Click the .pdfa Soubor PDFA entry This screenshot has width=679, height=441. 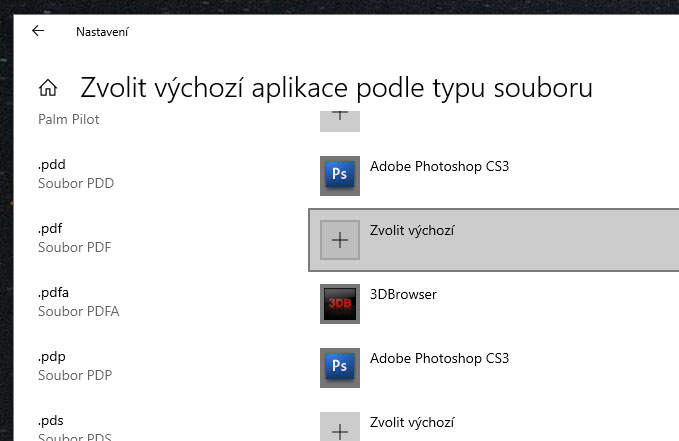click(78, 302)
